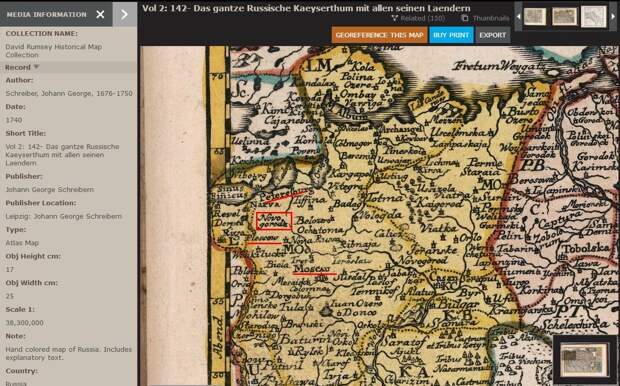Open the Media Information tab header

click(x=46, y=14)
